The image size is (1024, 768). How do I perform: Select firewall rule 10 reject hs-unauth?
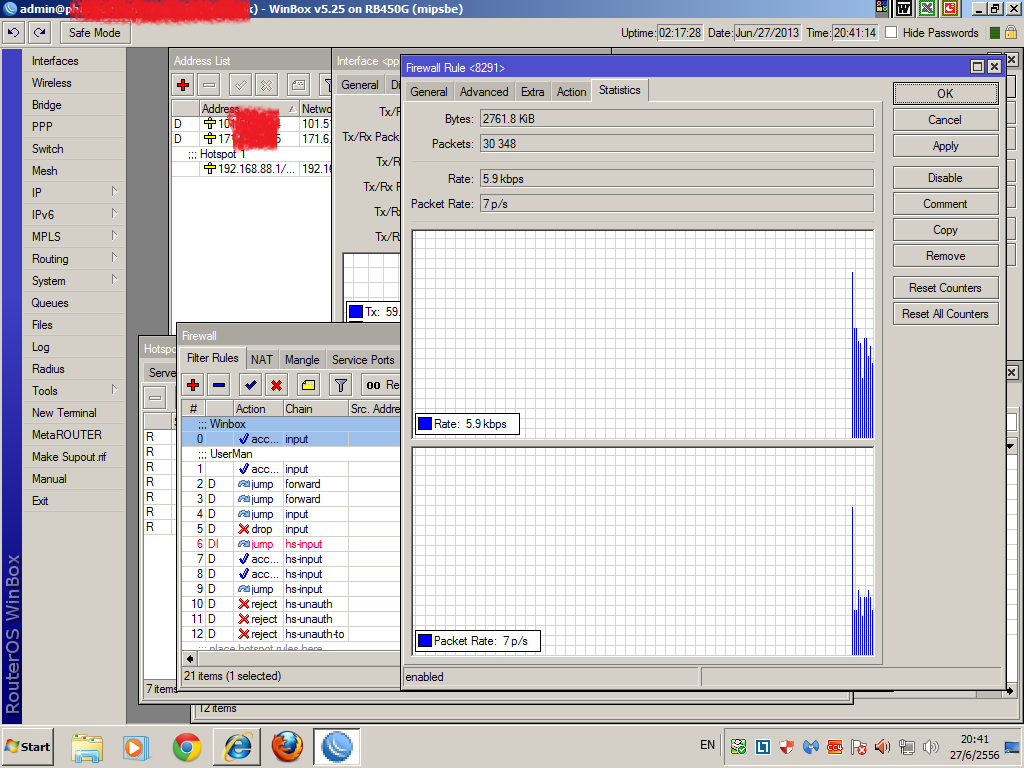pos(291,604)
